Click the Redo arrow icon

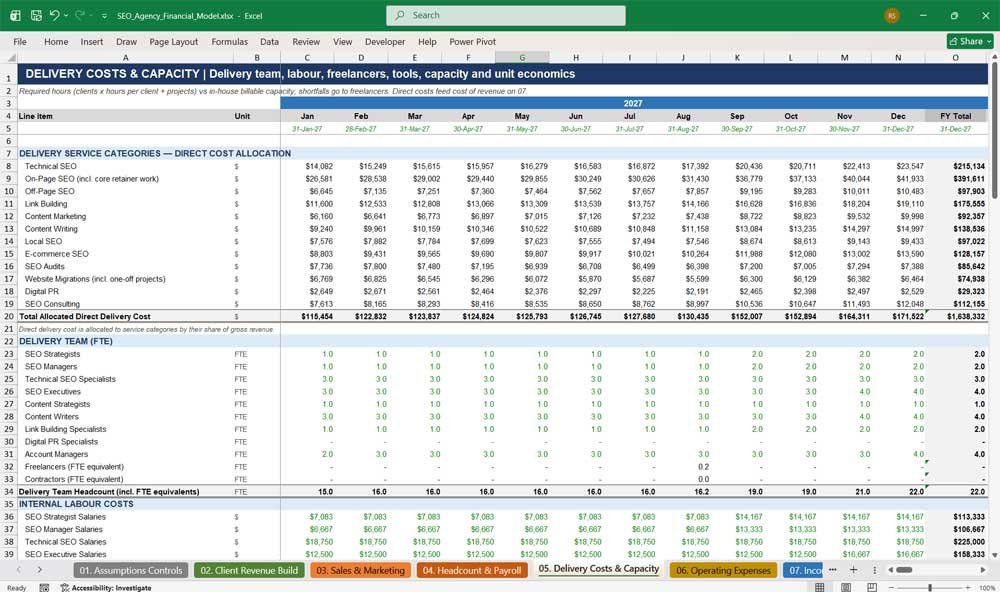(x=80, y=15)
